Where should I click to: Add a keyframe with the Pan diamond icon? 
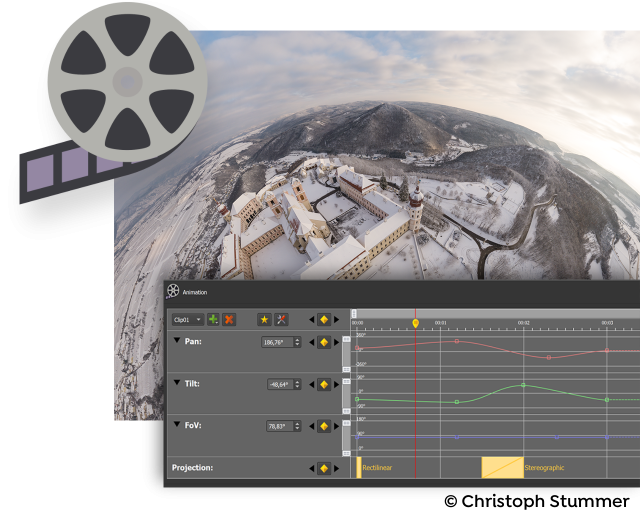tap(324, 342)
